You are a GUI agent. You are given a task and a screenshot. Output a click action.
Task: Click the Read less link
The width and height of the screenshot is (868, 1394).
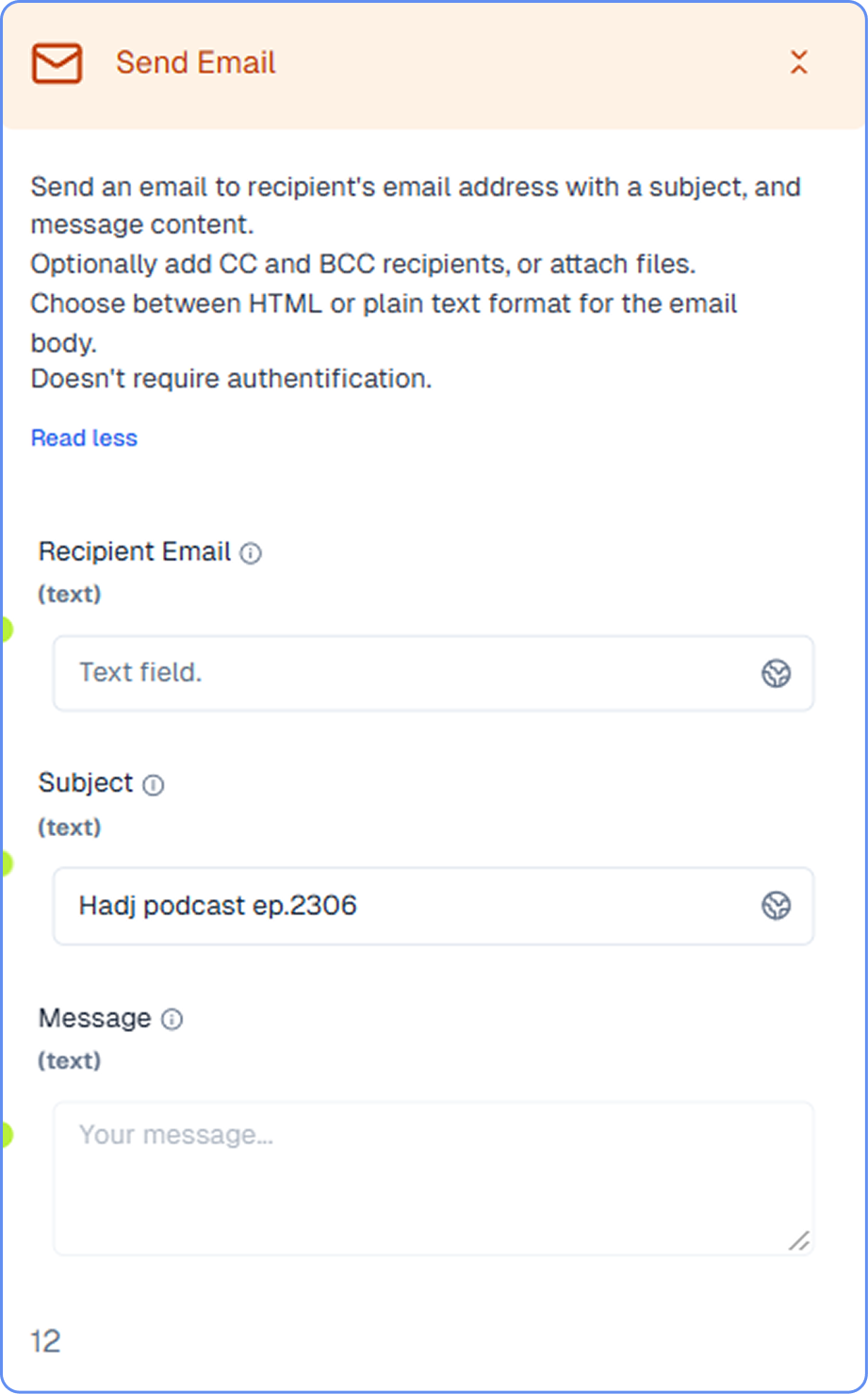[x=84, y=438]
